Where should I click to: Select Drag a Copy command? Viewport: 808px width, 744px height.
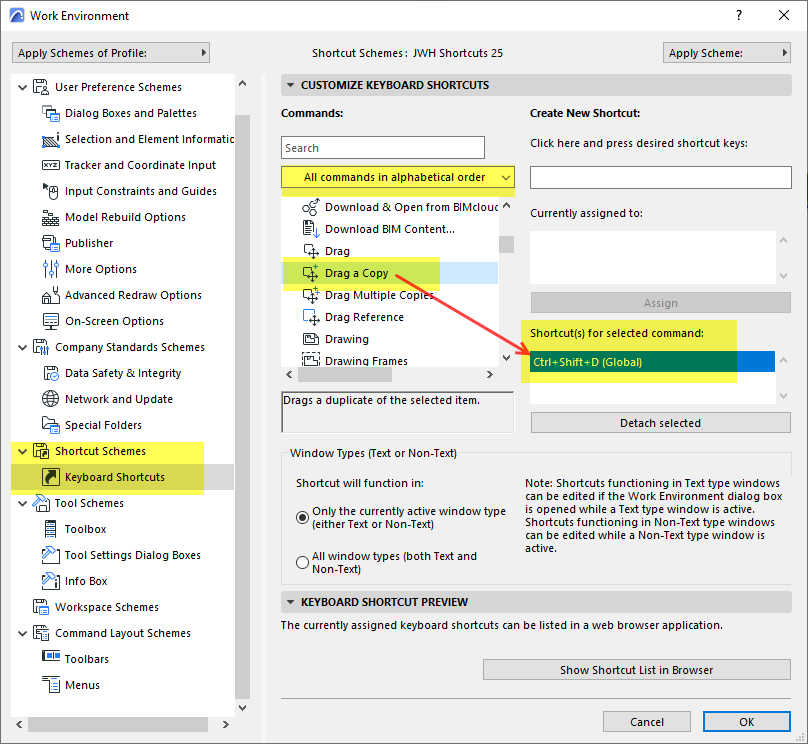pyautogui.click(x=390, y=273)
